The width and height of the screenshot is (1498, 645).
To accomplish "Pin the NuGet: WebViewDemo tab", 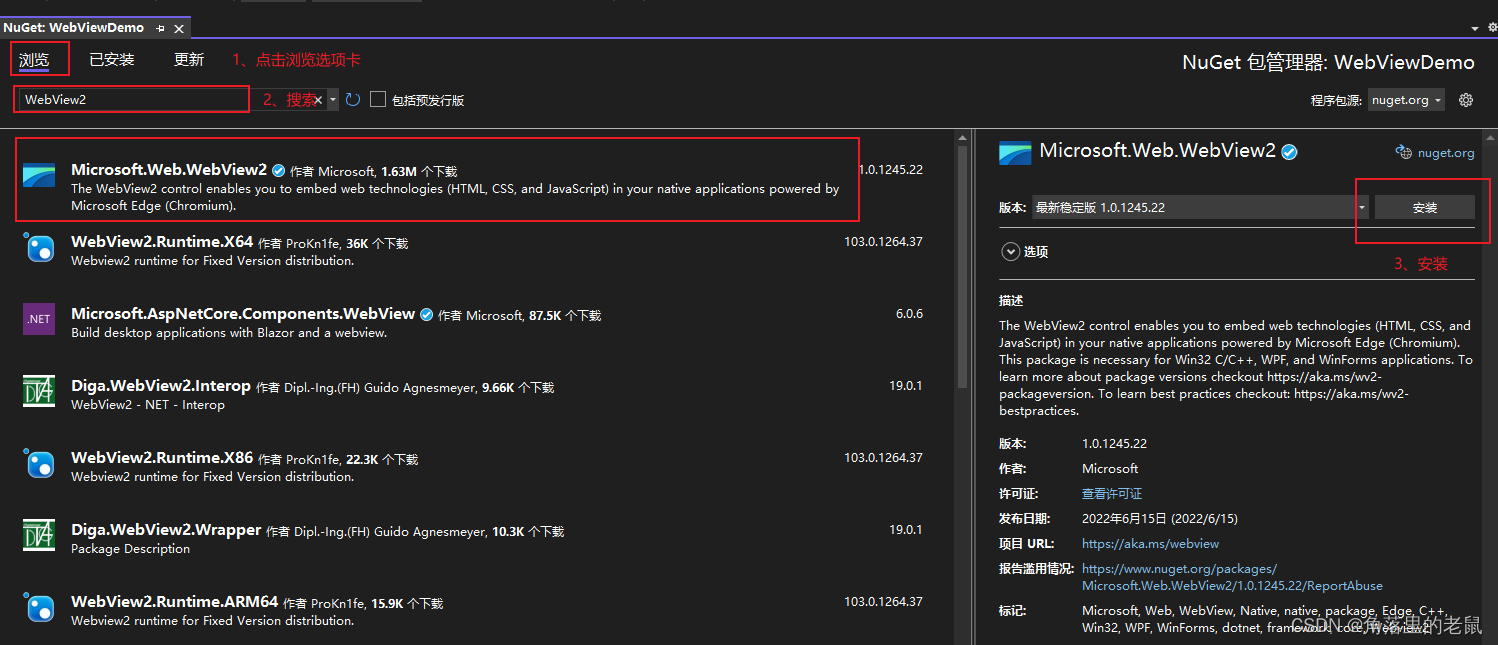I will click(x=161, y=28).
